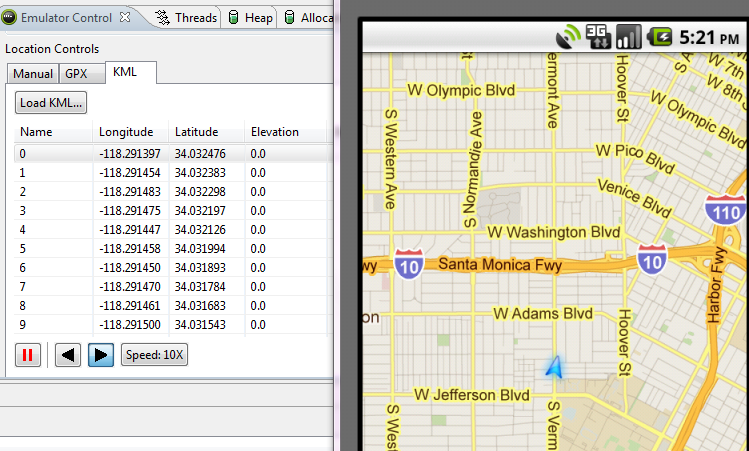Click the battery charging icon
749x451 pixels.
[x=660, y=37]
